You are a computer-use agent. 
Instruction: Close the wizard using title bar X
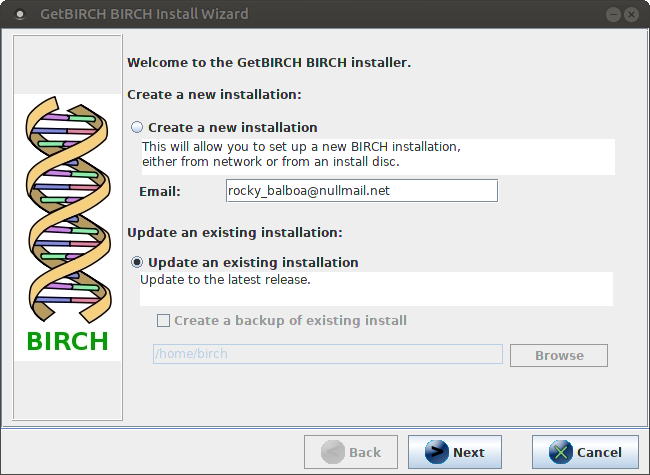coord(631,15)
